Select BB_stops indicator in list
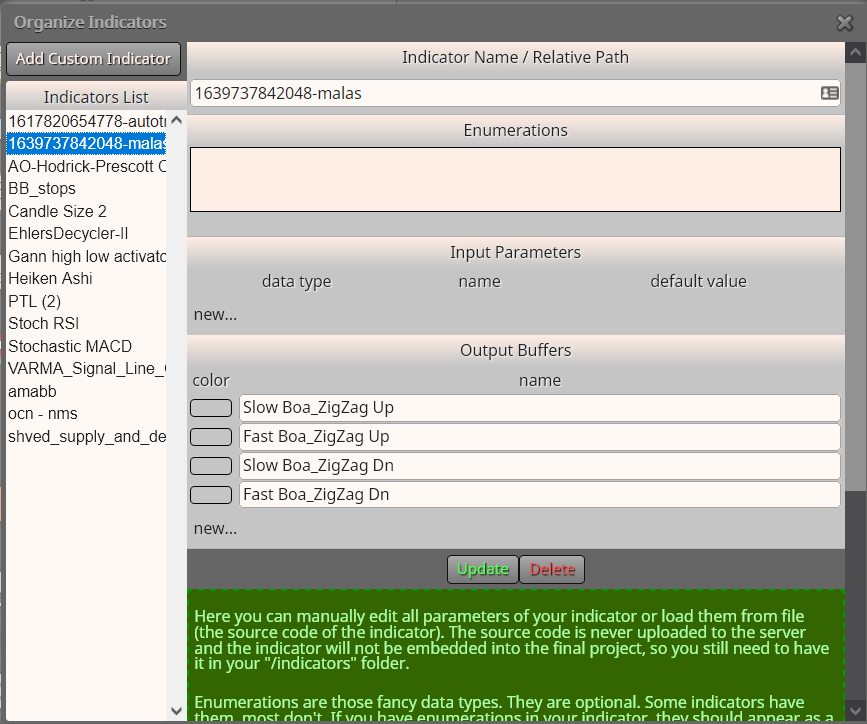Viewport: 867px width, 724px height. coord(86,189)
